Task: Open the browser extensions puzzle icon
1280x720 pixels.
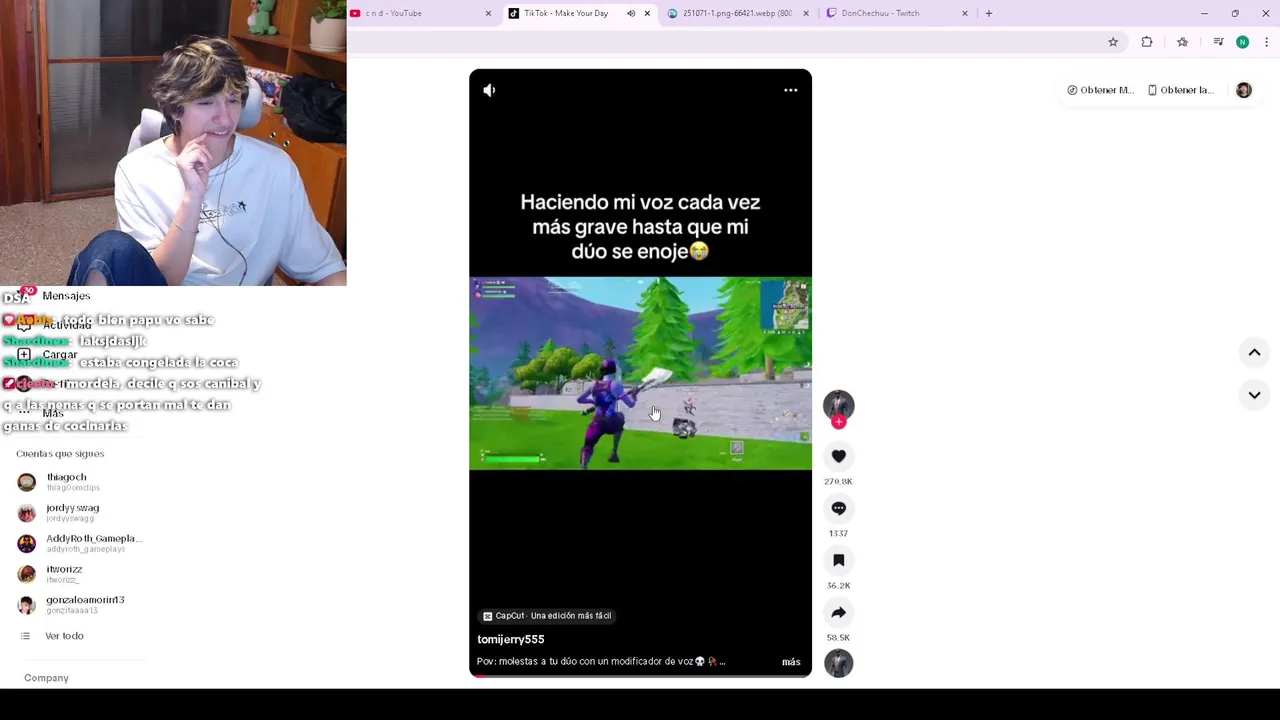Action: coord(1147,42)
